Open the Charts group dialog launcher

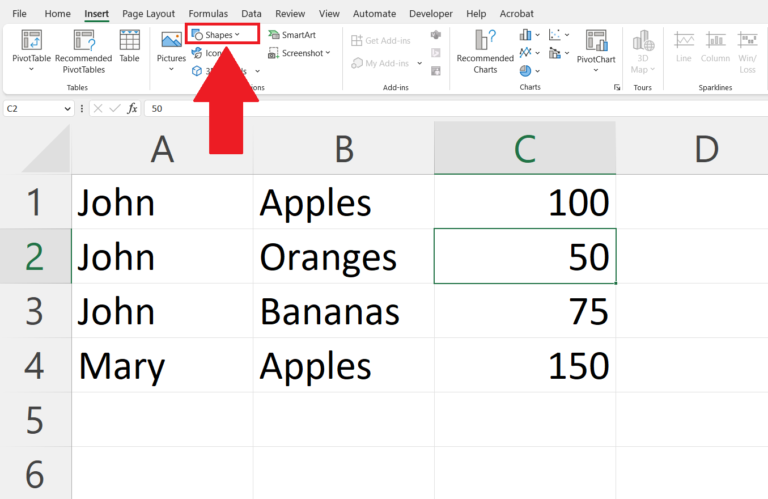click(x=617, y=88)
